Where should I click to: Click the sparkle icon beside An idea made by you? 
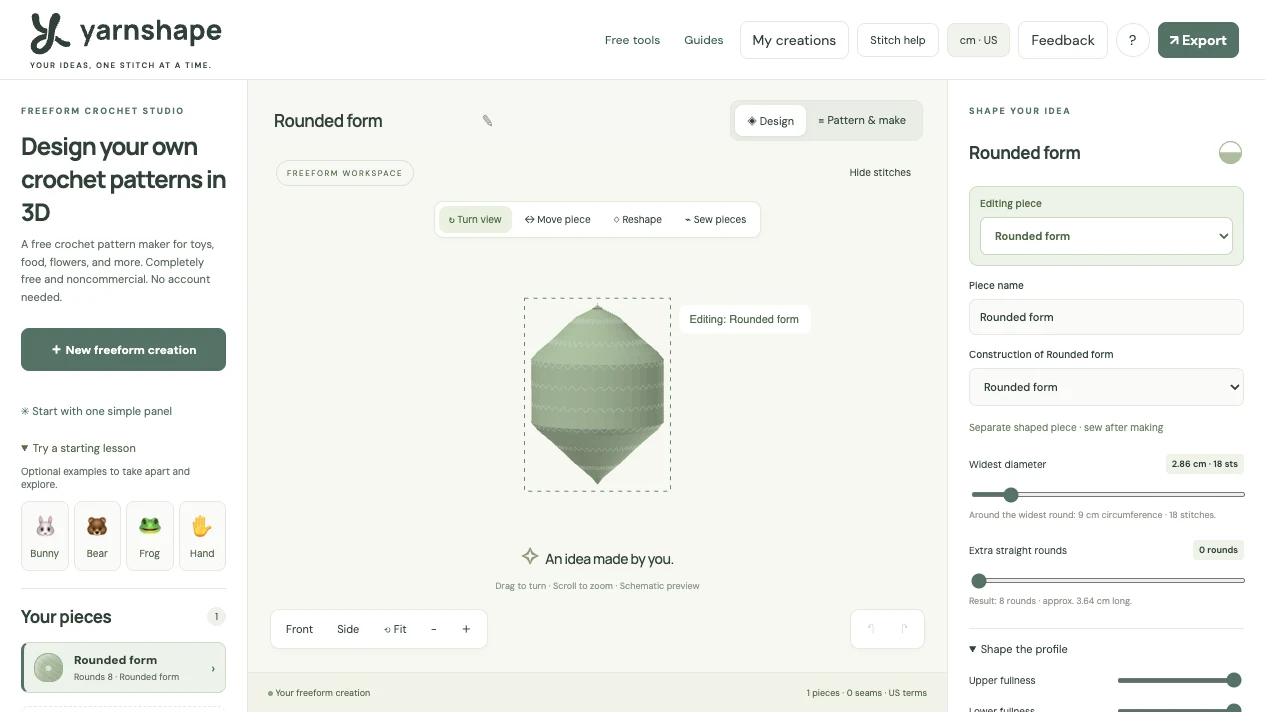coord(530,557)
